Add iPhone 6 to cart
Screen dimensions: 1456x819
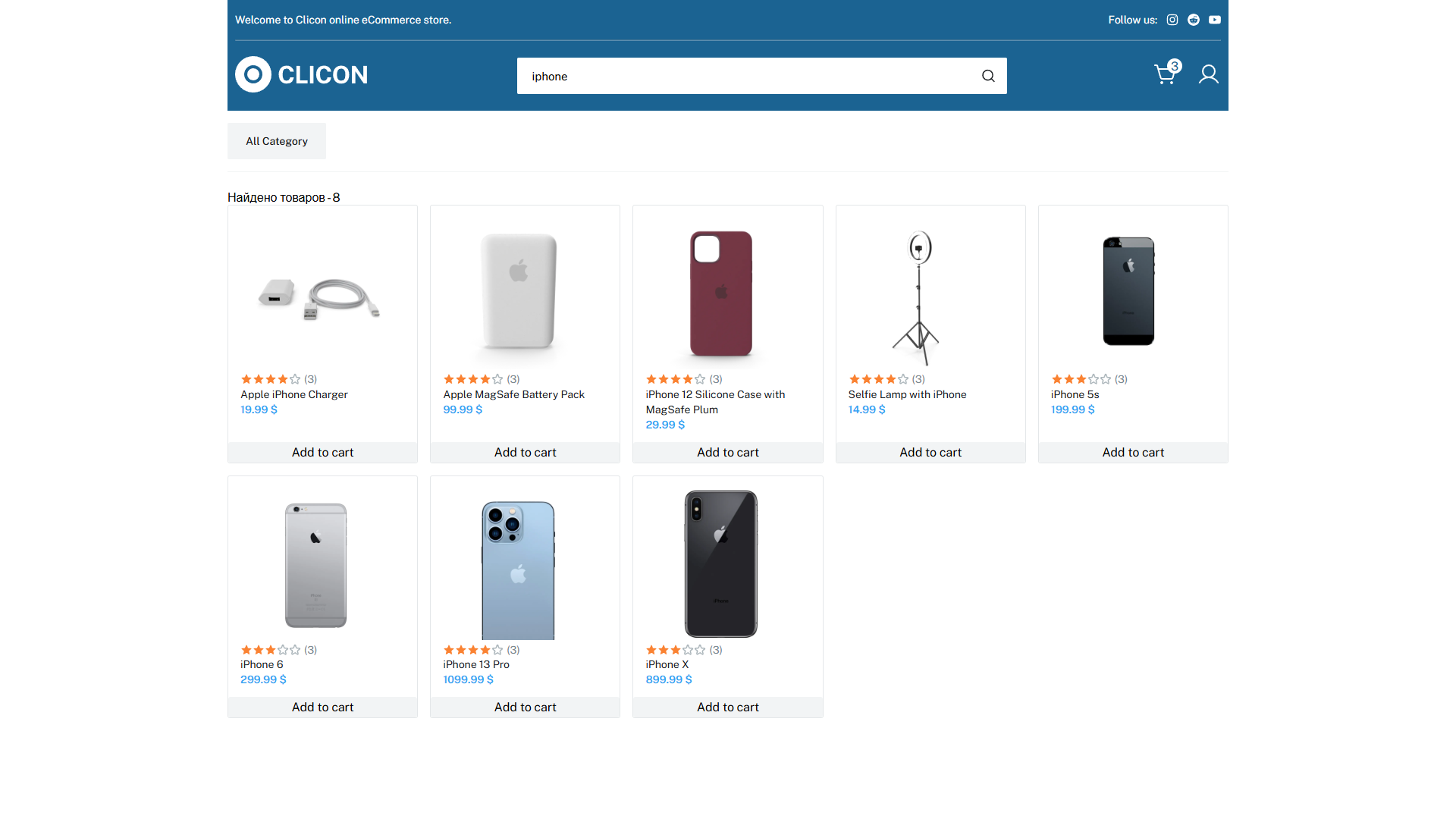click(322, 707)
